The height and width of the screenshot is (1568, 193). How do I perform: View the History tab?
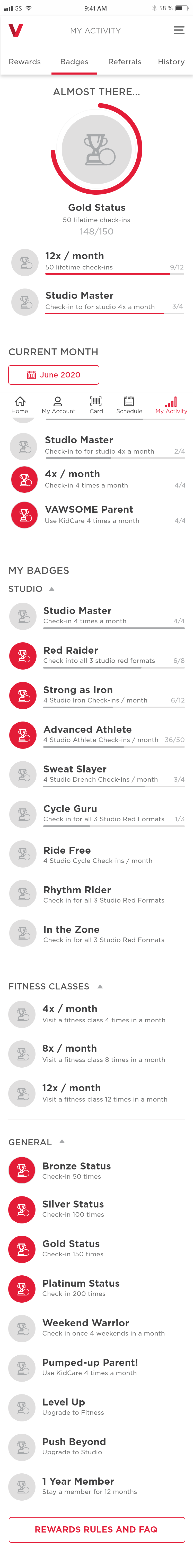point(171,61)
